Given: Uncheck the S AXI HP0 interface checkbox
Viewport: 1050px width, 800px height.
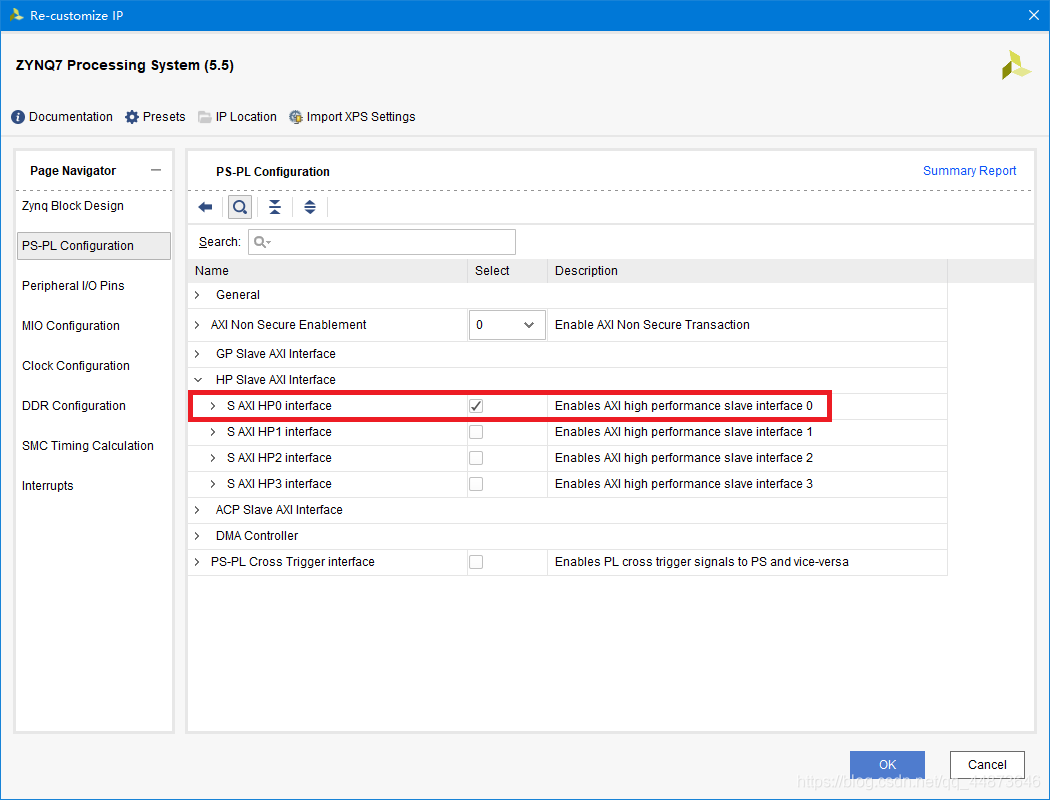Looking at the screenshot, I should coord(476,406).
